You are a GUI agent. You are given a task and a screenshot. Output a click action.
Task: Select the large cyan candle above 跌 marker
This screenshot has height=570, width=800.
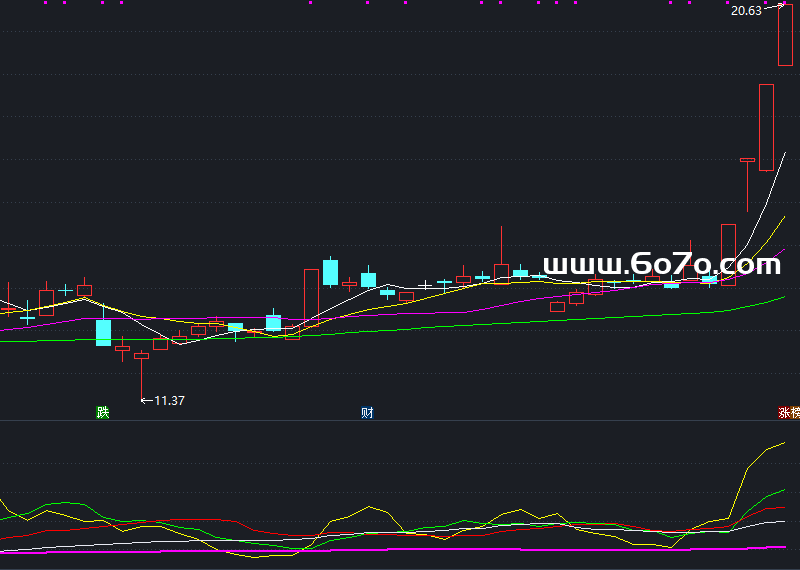103,332
